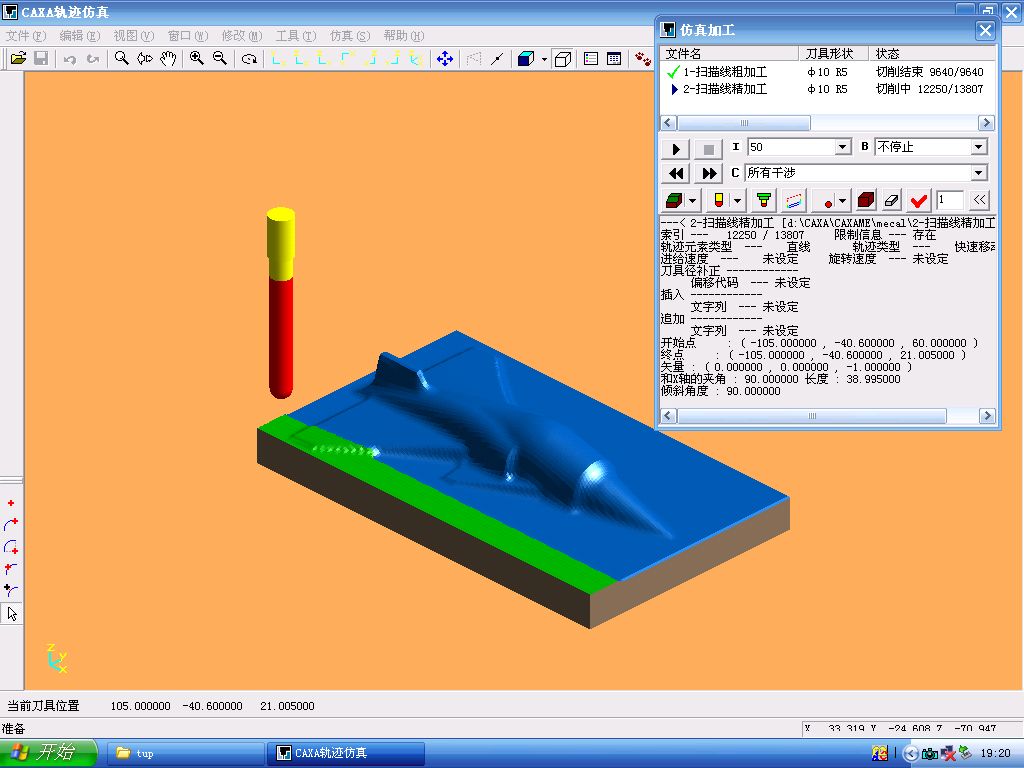Collapse panel with the << button
The height and width of the screenshot is (768, 1024).
coord(979,200)
